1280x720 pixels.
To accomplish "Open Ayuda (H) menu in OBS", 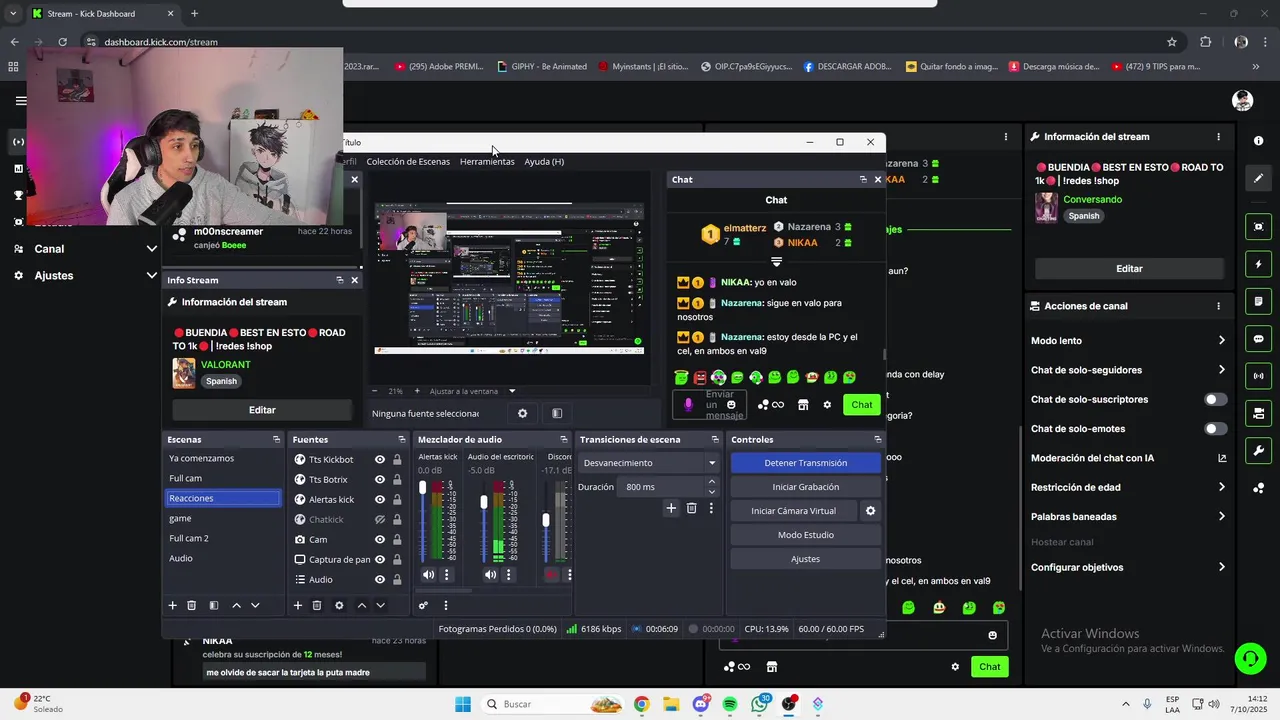I will (544, 162).
